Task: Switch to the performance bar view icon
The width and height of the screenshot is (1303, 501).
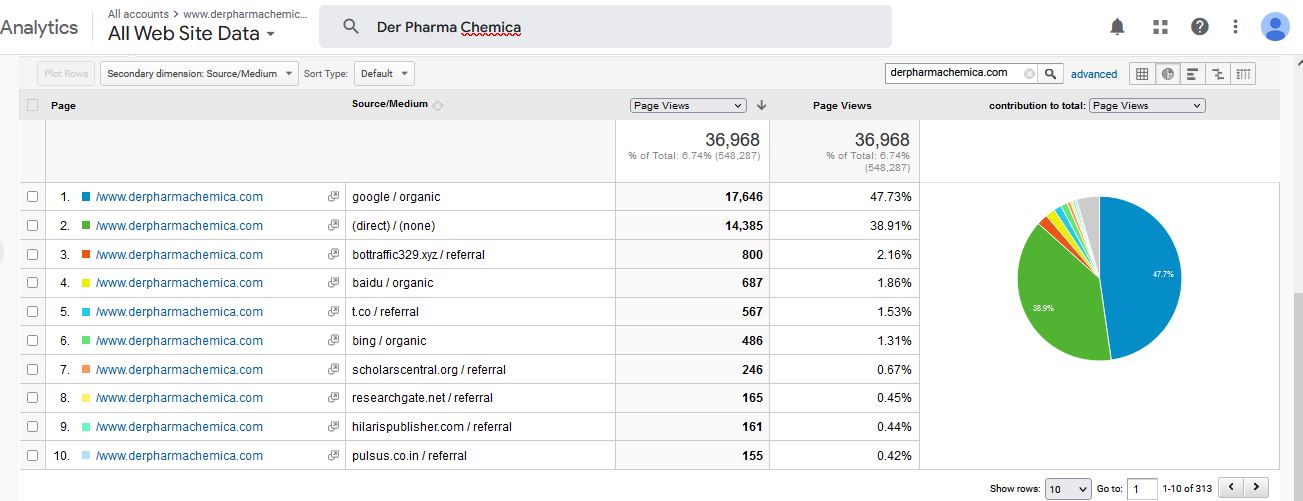Action: tap(1192, 74)
